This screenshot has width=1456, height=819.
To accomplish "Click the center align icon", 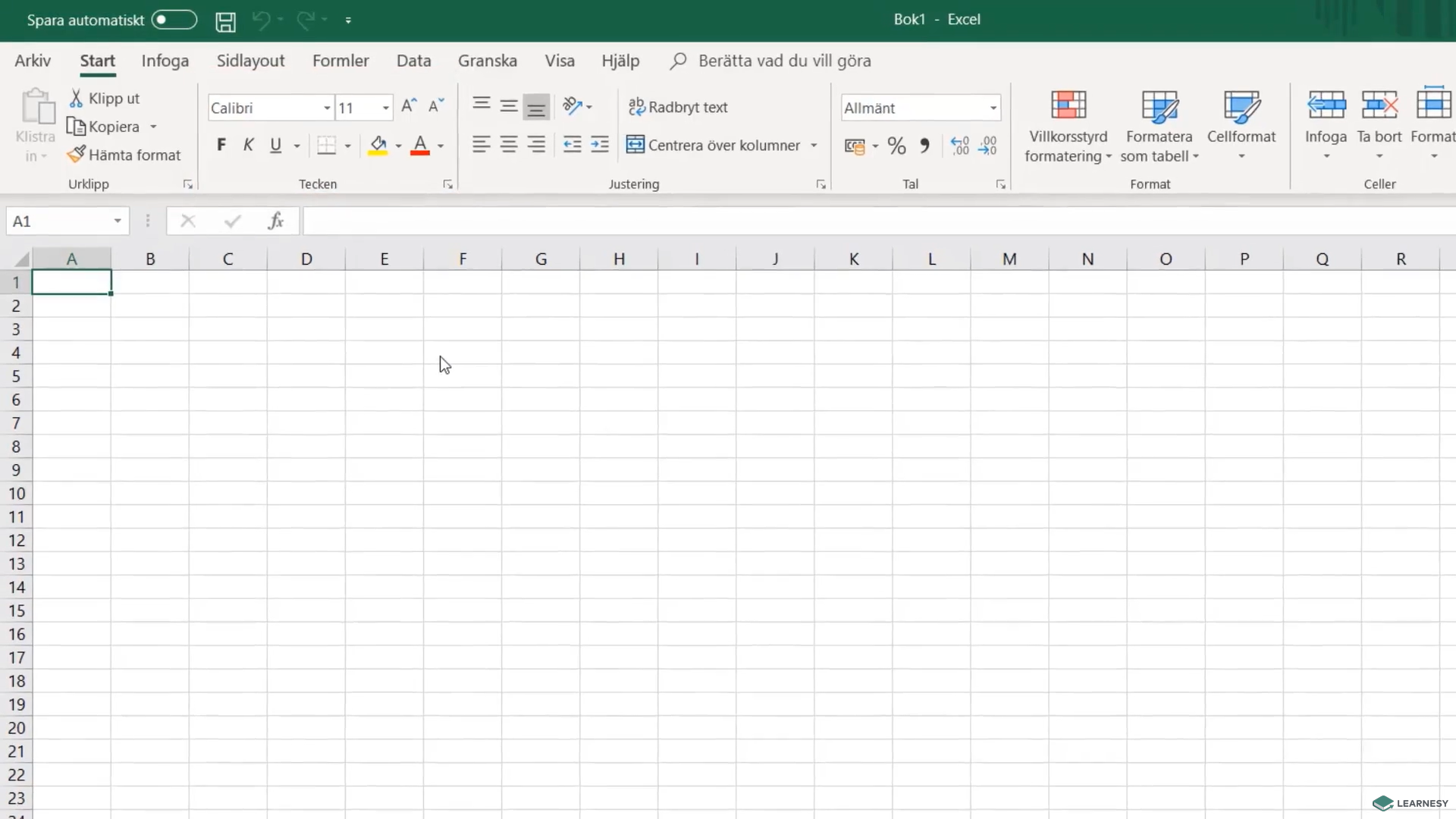I will pos(509,145).
